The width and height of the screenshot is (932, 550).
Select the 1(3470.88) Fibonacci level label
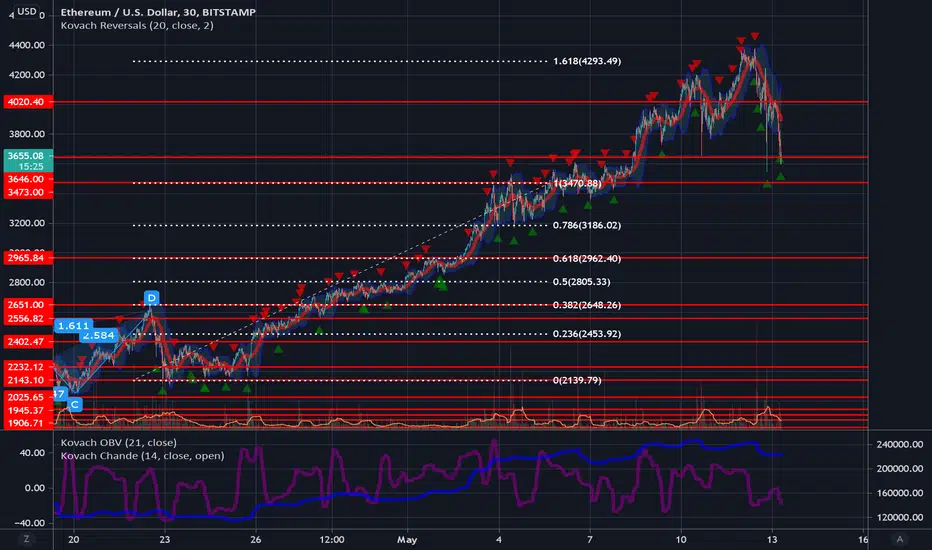pos(577,183)
